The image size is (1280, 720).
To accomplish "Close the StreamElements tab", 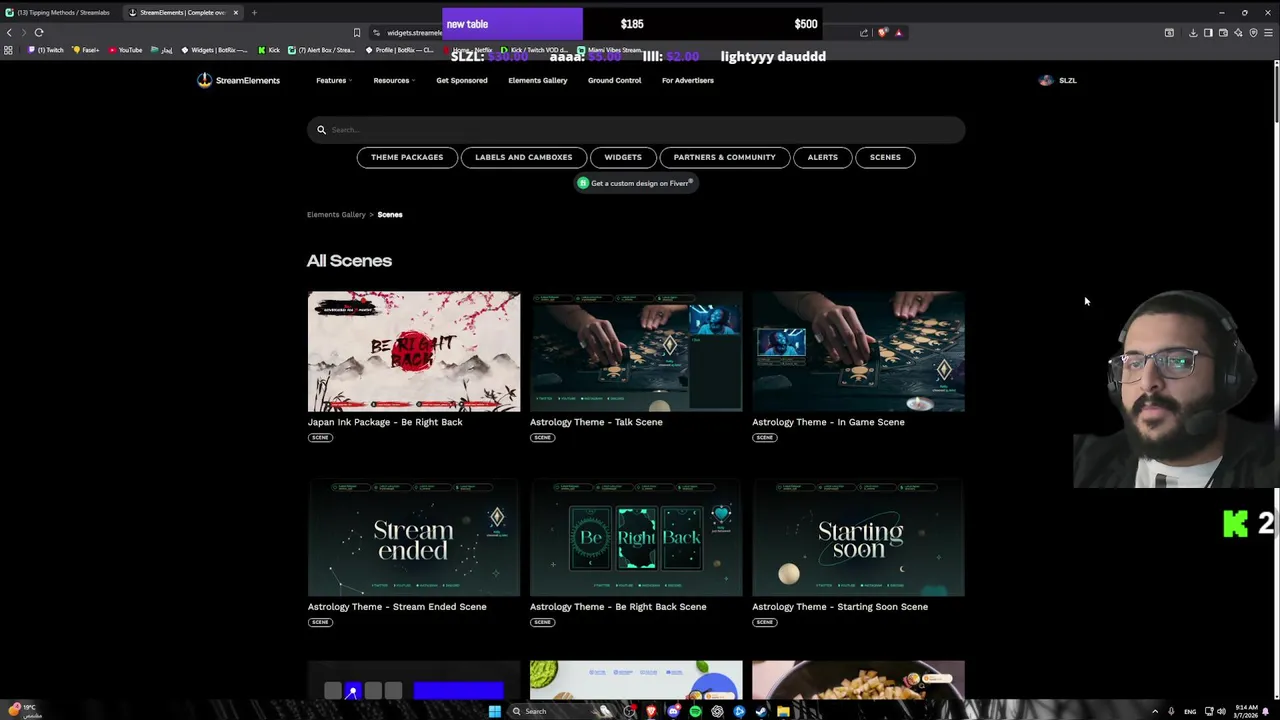I will [236, 13].
